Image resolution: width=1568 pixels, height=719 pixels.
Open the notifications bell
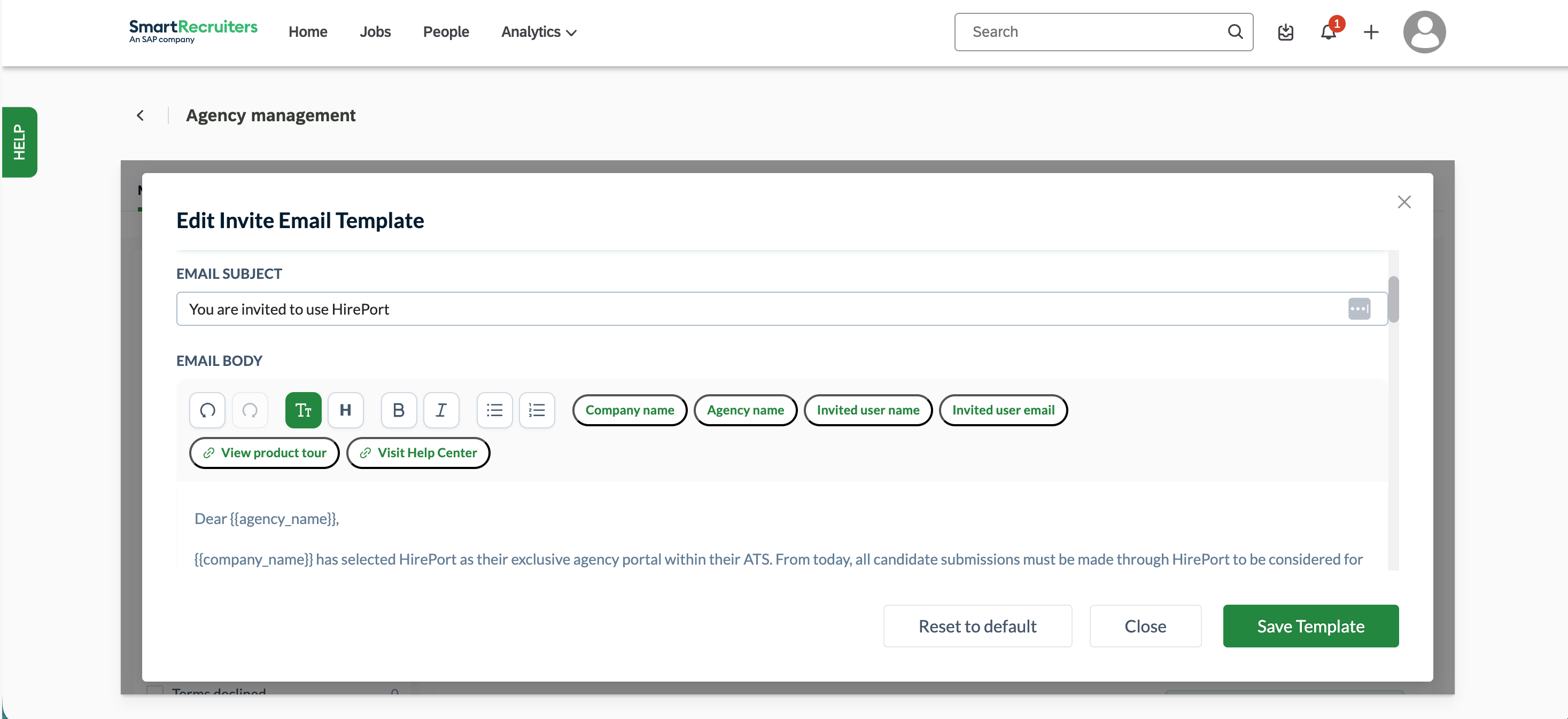pos(1329,32)
